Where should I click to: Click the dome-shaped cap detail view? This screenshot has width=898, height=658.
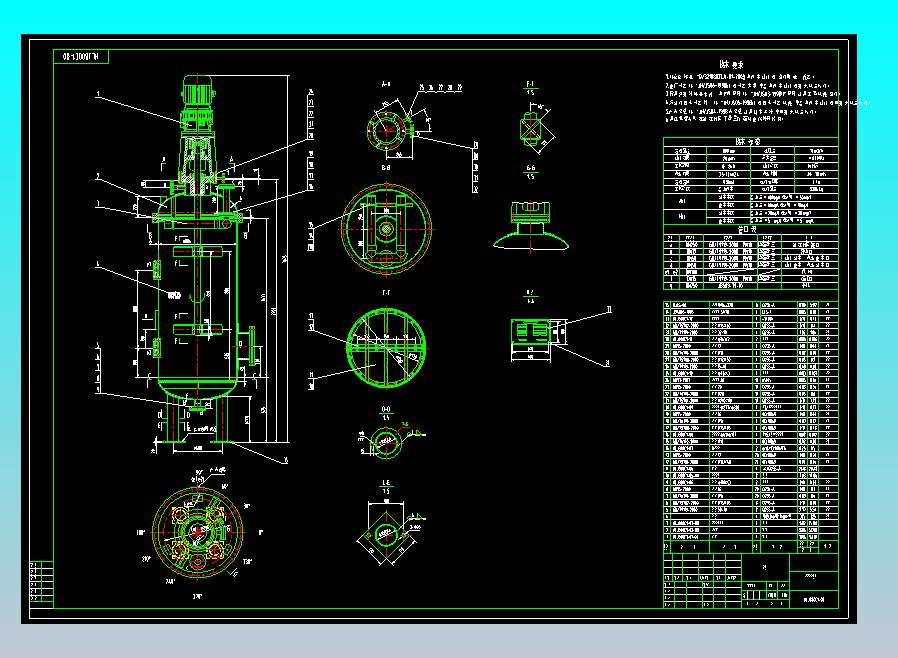coord(531,226)
